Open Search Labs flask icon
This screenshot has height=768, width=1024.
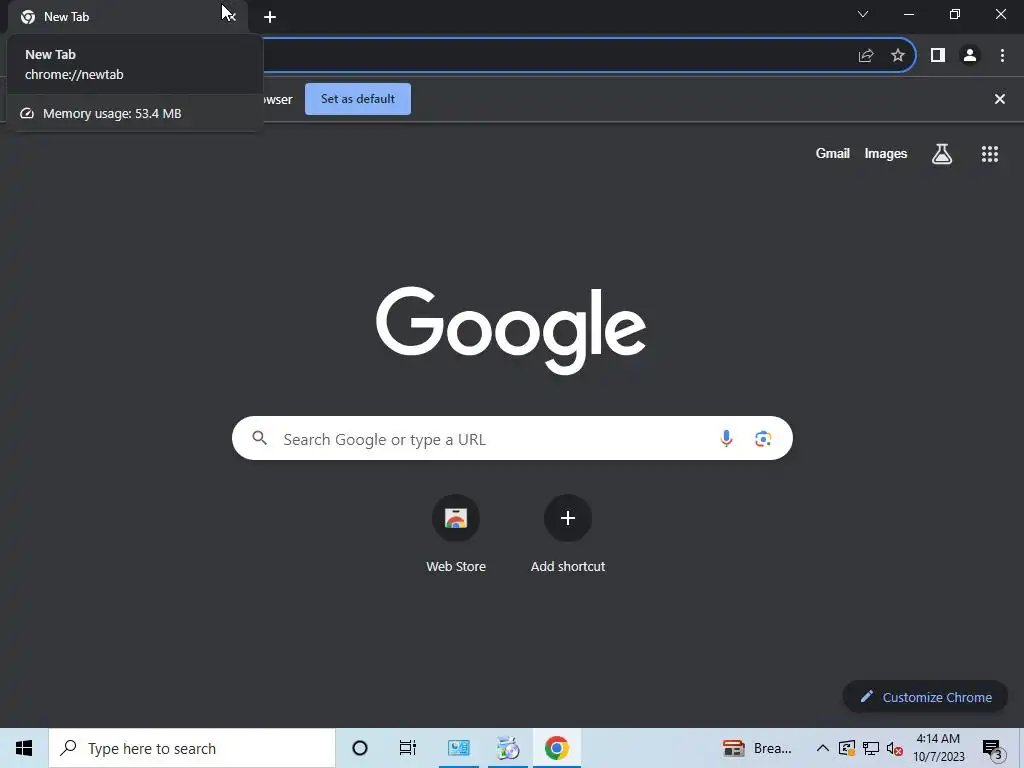(x=942, y=154)
